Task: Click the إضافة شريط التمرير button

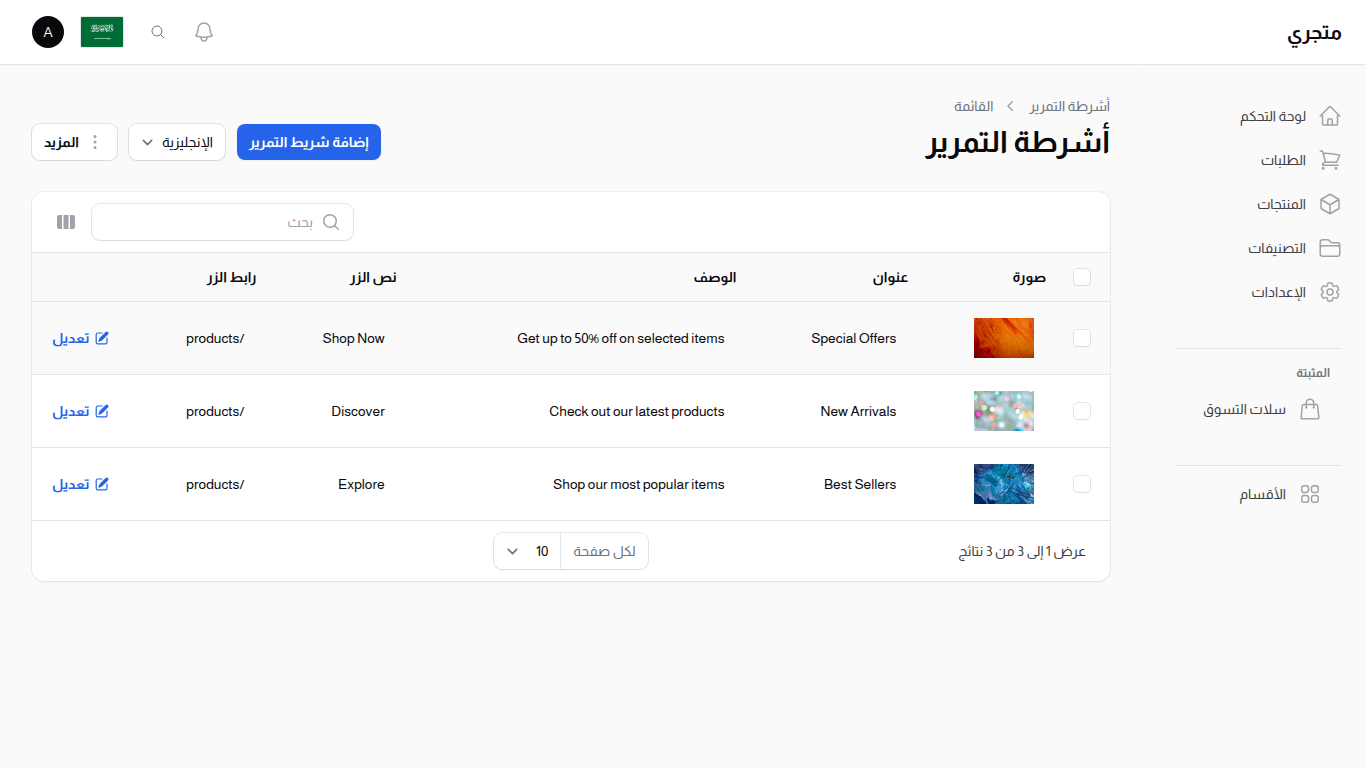Action: tap(308, 141)
